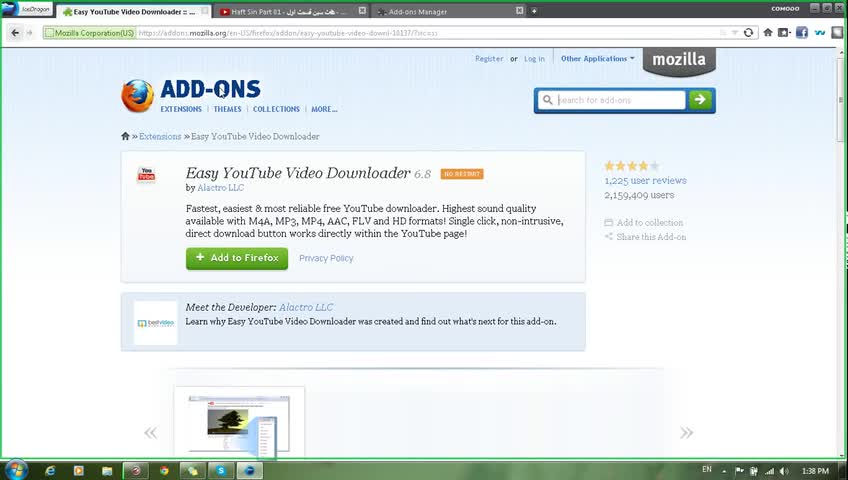Click the bookmarks toolbar icon
The height and width of the screenshot is (480, 848).
(x=784, y=33)
